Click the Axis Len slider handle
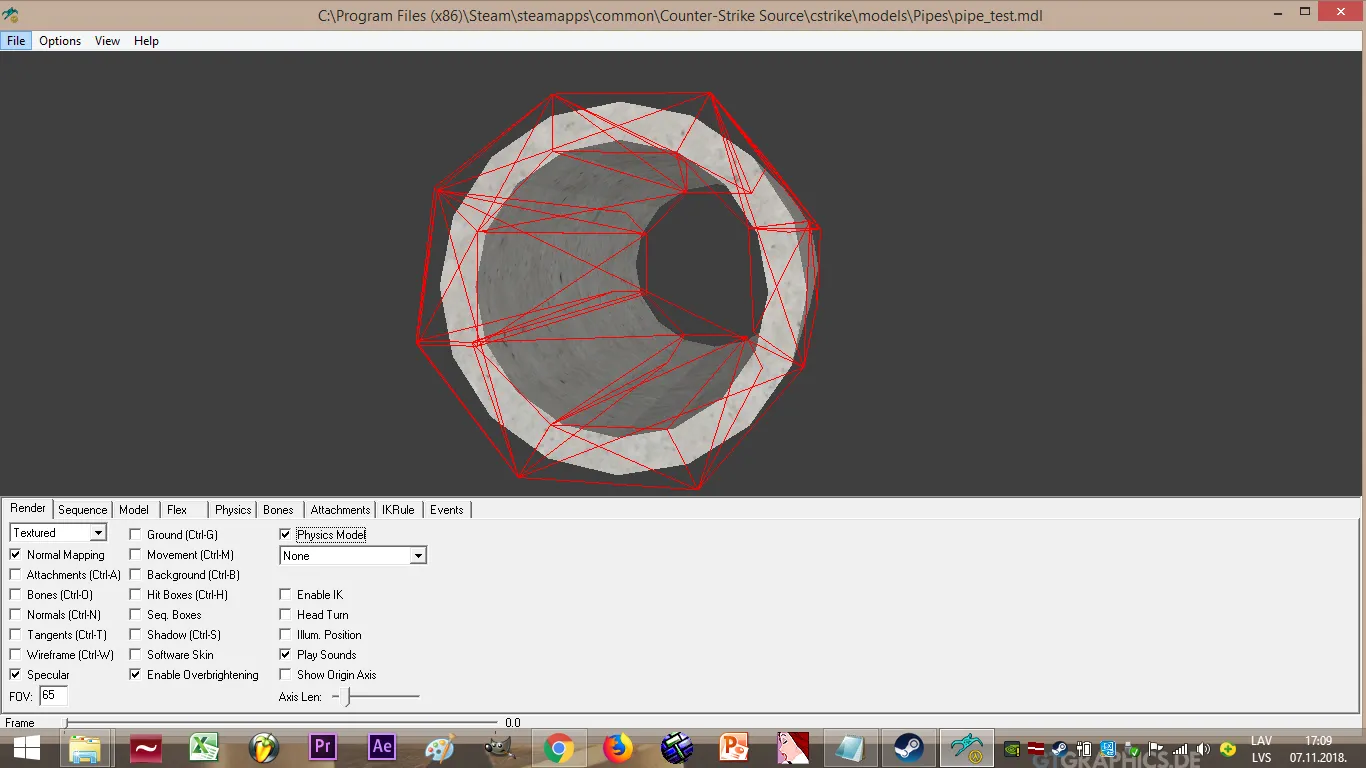This screenshot has width=1366, height=768. pyautogui.click(x=348, y=696)
